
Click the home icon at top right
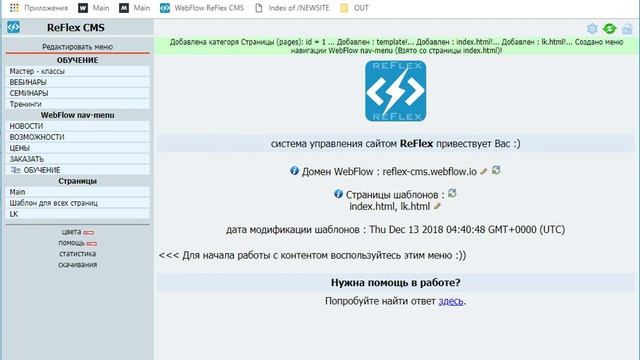pos(627,28)
